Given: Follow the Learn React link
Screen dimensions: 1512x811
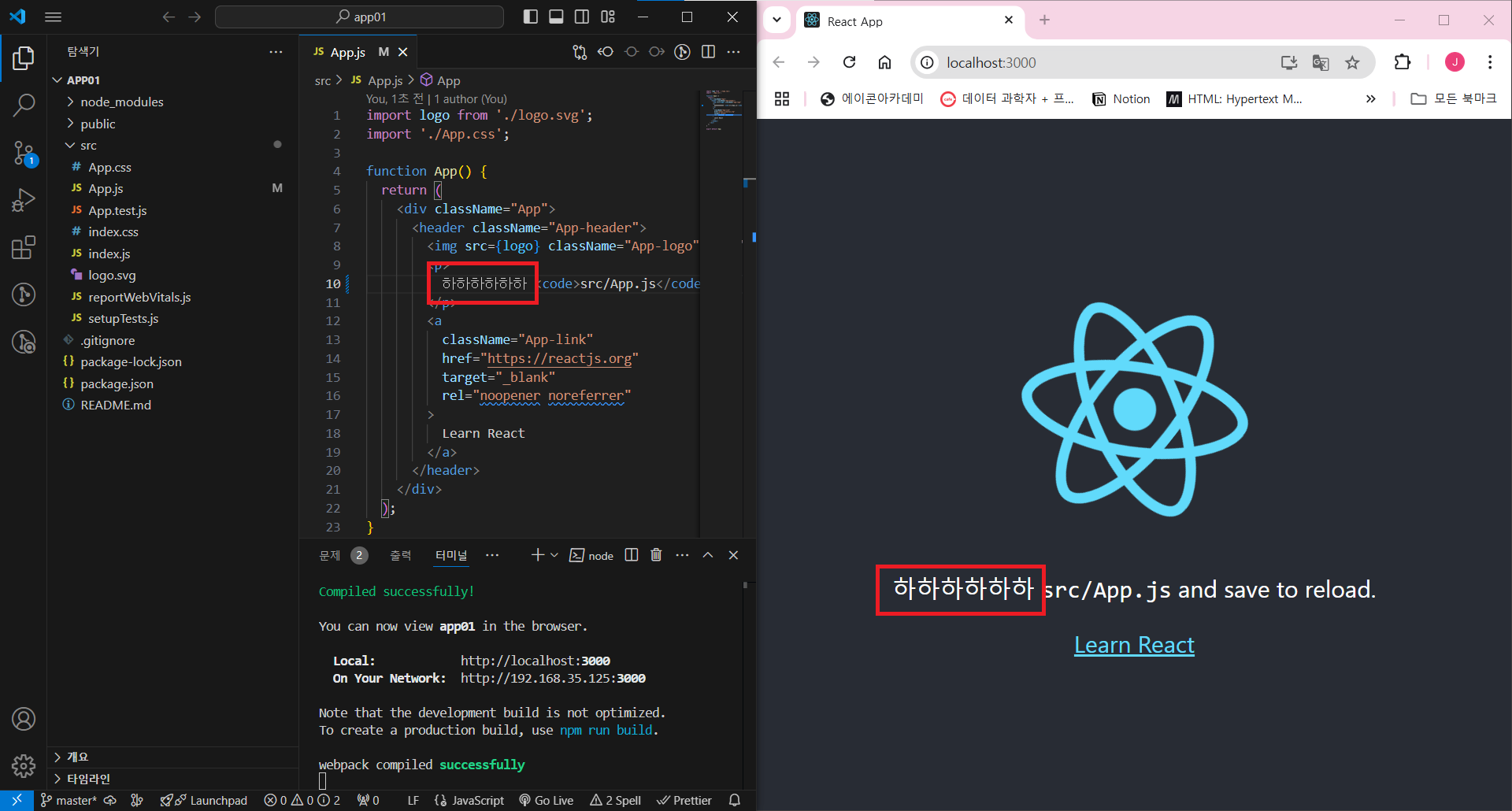Looking at the screenshot, I should (x=1134, y=645).
